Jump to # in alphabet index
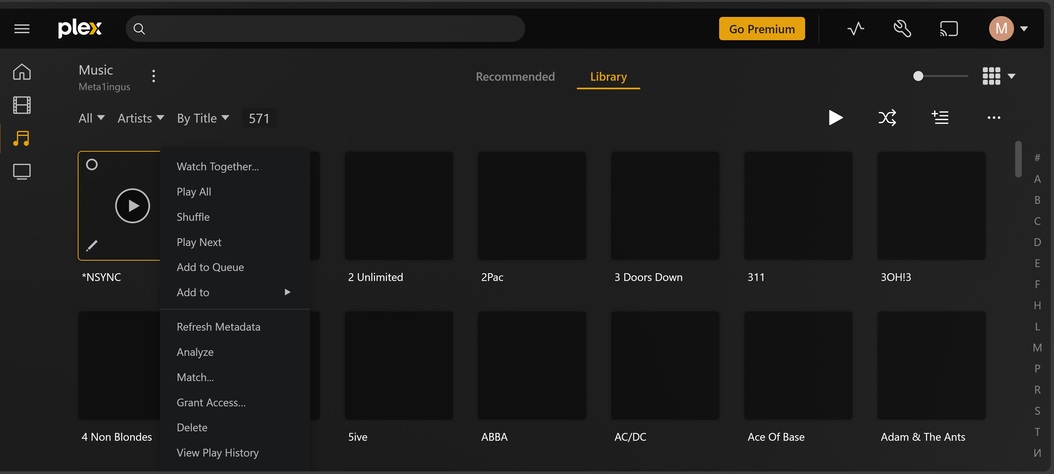The image size is (1054, 474). point(1037,158)
